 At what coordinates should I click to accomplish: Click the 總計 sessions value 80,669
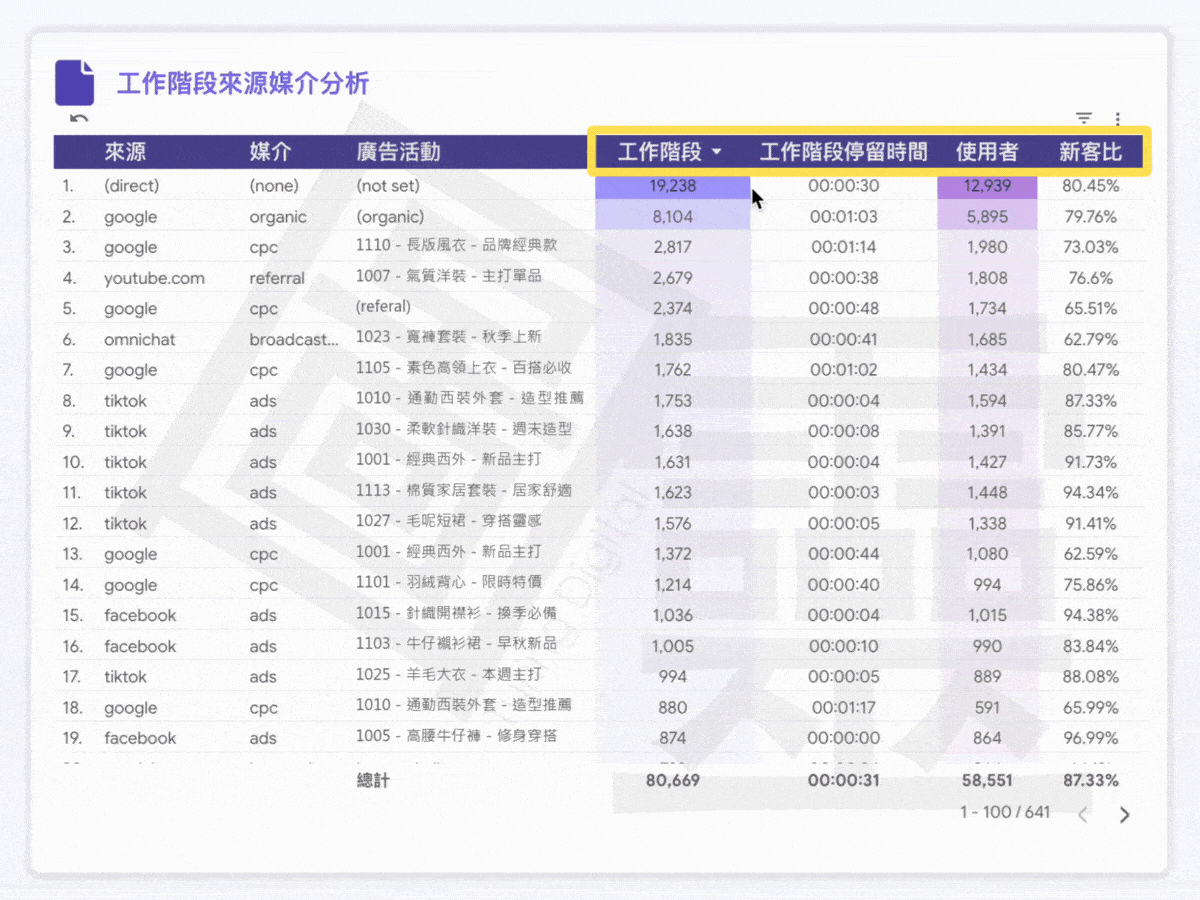672,780
